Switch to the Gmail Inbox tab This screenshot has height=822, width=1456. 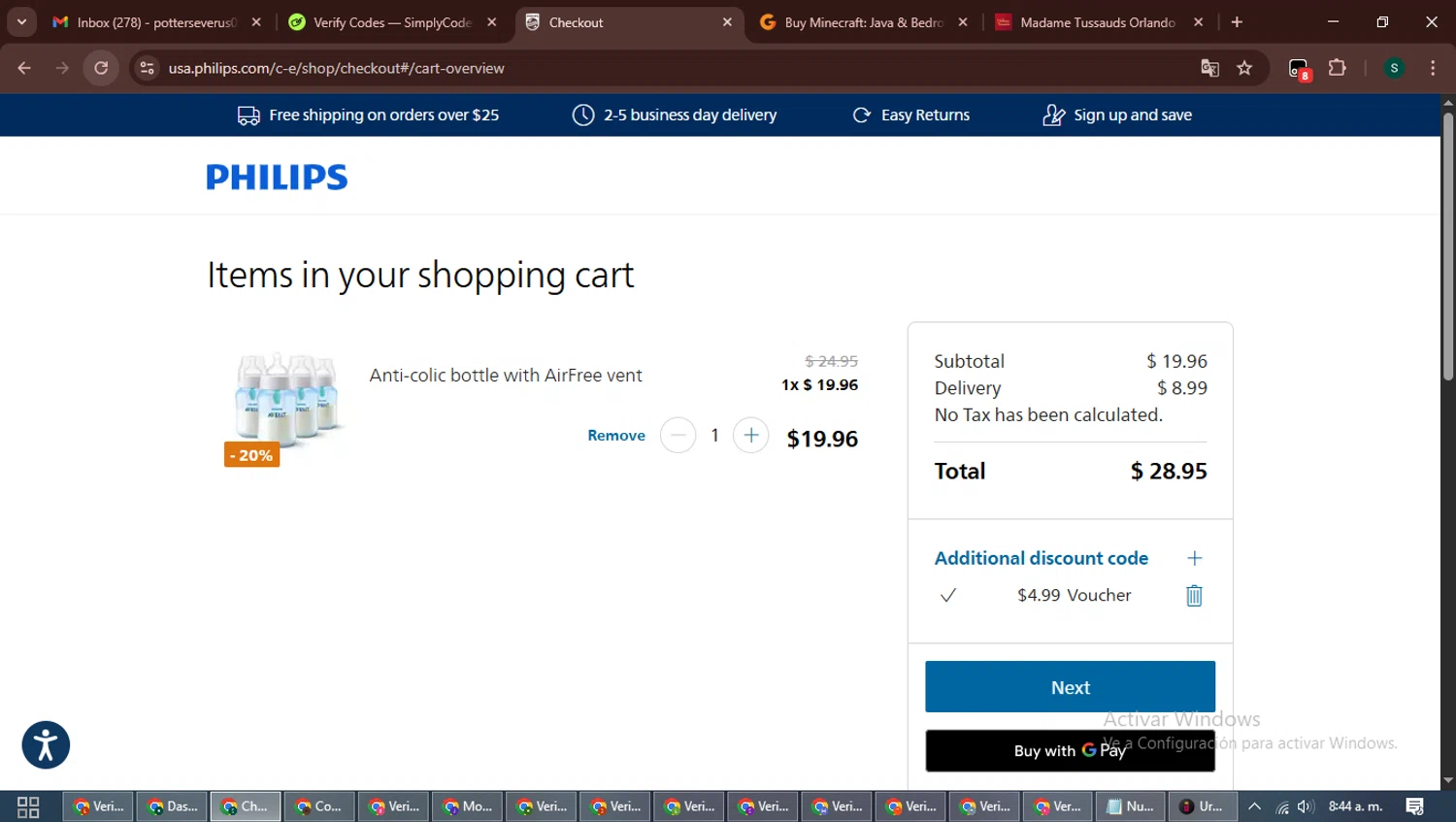coord(155,22)
